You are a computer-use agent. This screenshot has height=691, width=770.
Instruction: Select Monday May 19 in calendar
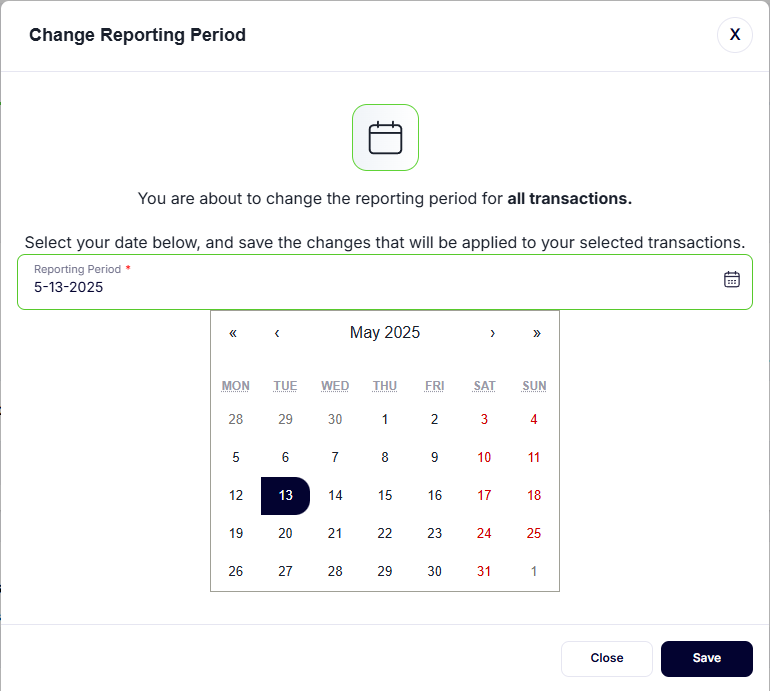(236, 534)
